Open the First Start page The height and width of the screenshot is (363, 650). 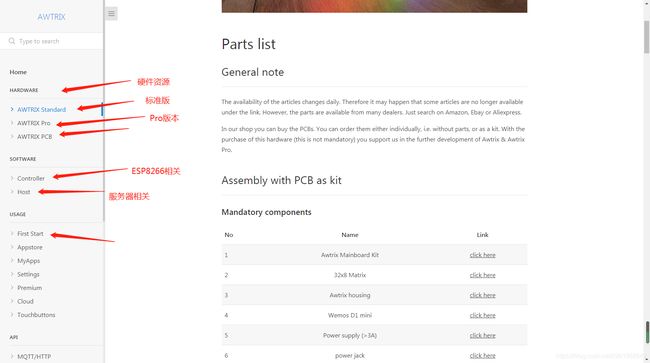[x=30, y=234]
